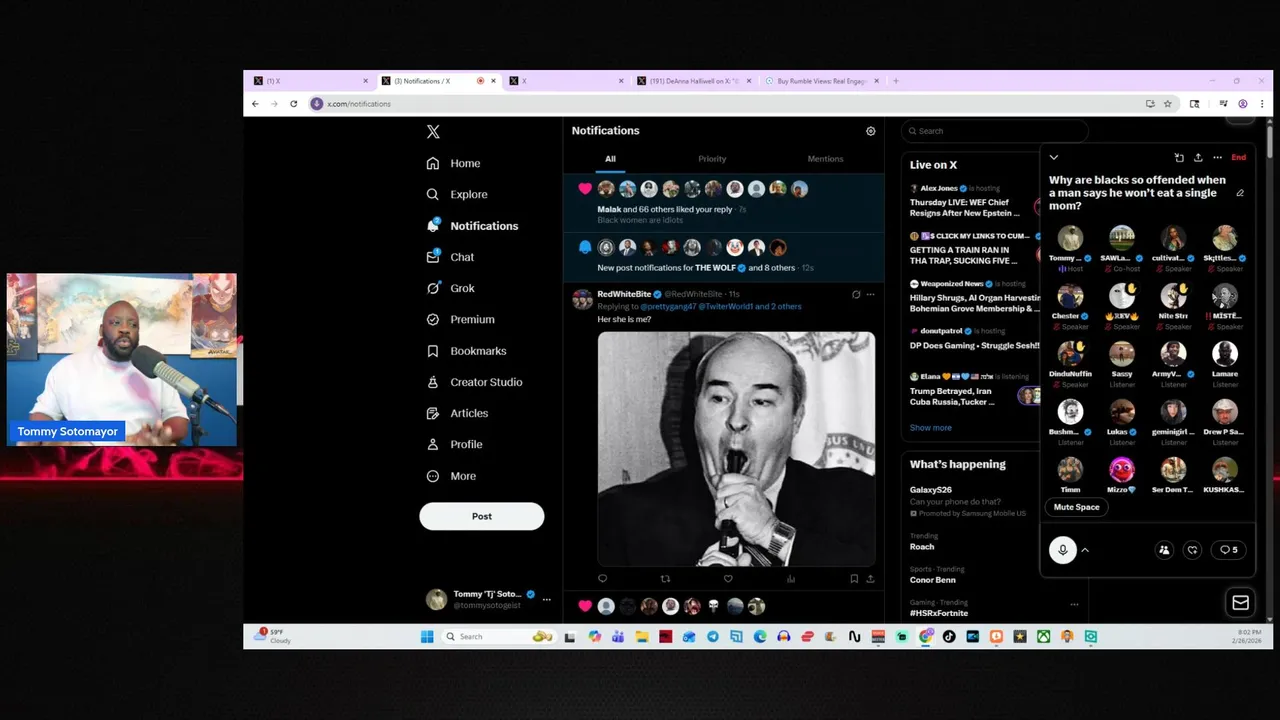Switch to the Buy Rumble Views tab
The image size is (1280, 720).
822,81
